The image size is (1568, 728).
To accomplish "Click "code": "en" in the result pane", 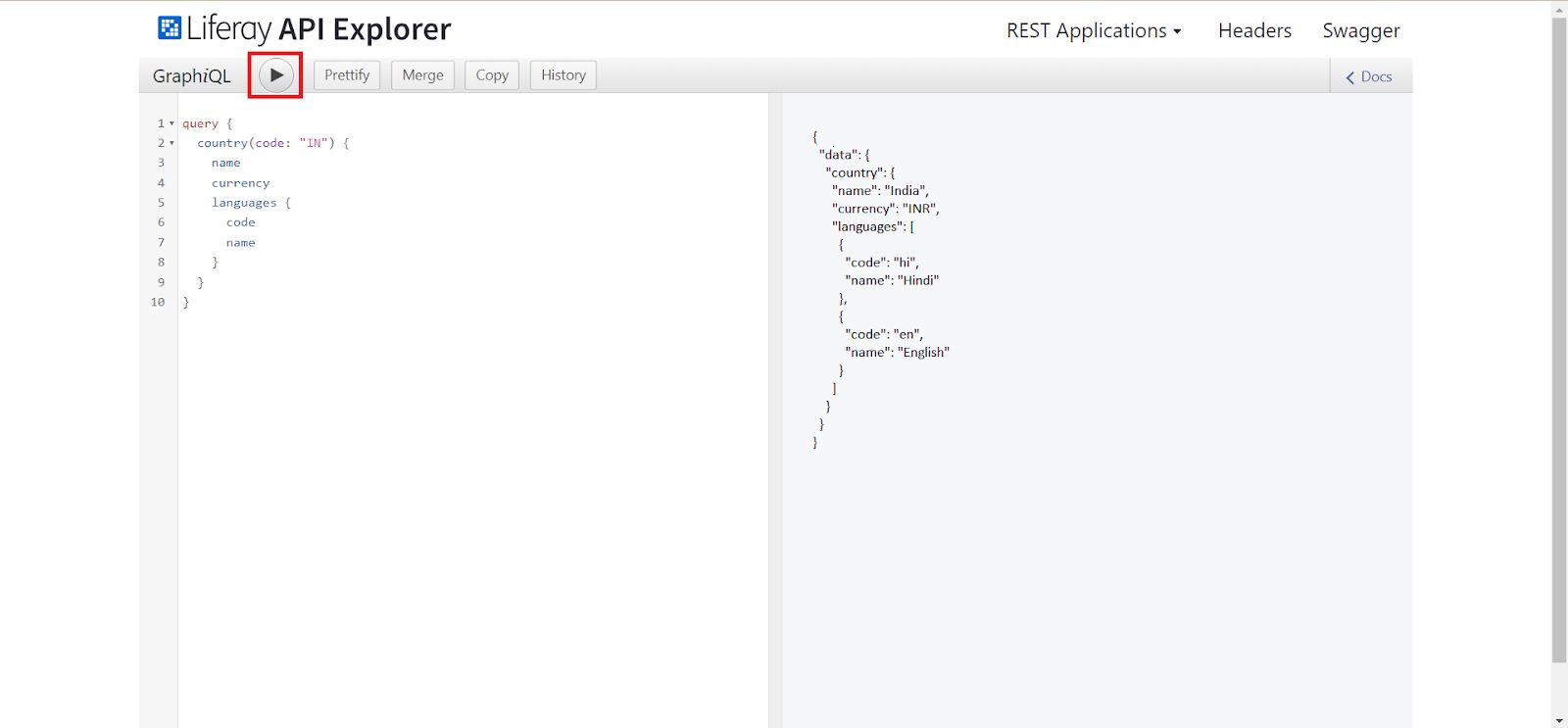I will [x=884, y=334].
